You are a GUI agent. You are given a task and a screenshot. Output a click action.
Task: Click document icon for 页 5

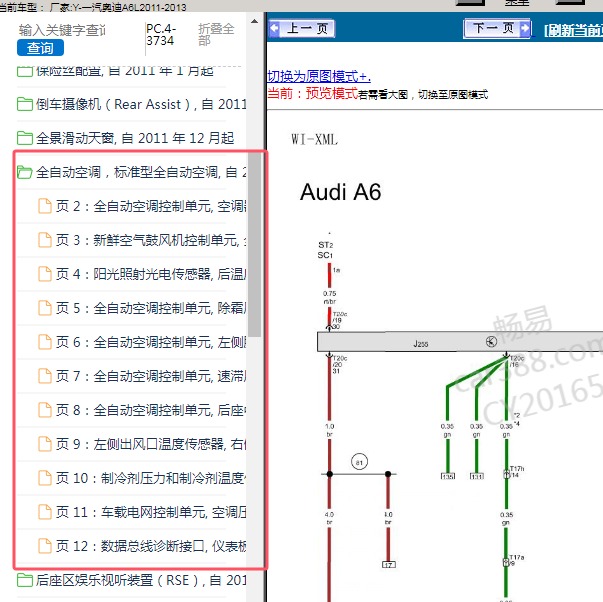45,308
